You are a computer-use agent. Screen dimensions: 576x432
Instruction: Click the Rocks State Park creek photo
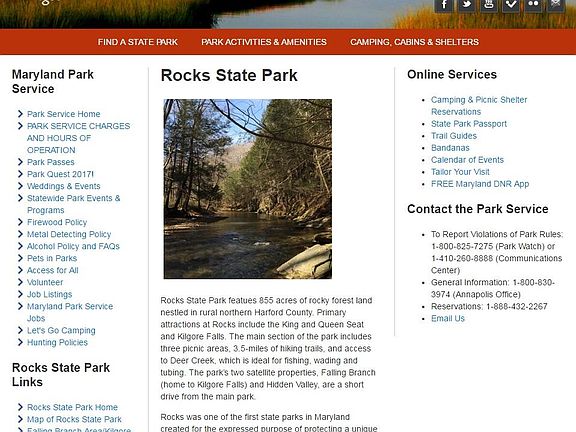248,189
